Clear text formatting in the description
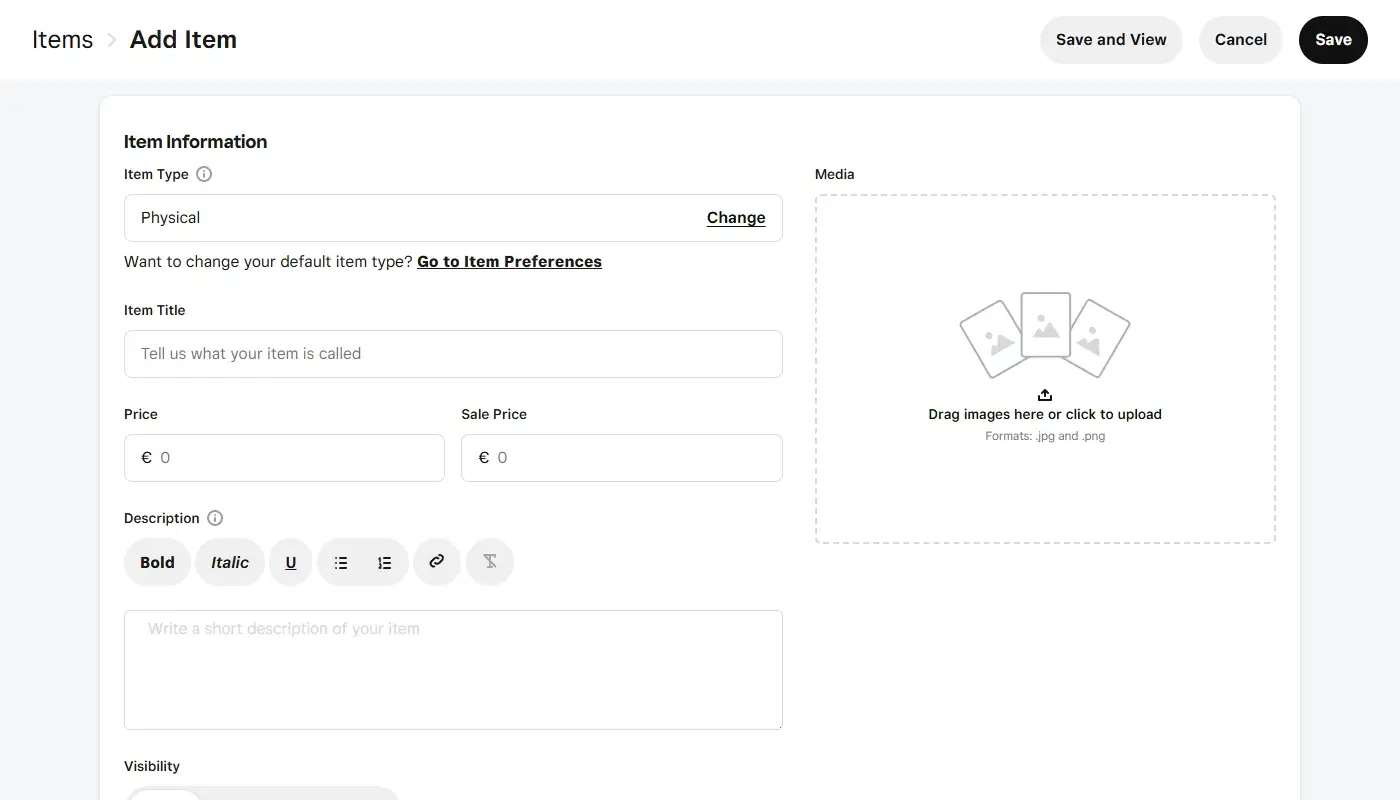The image size is (1400, 800). [x=489, y=562]
